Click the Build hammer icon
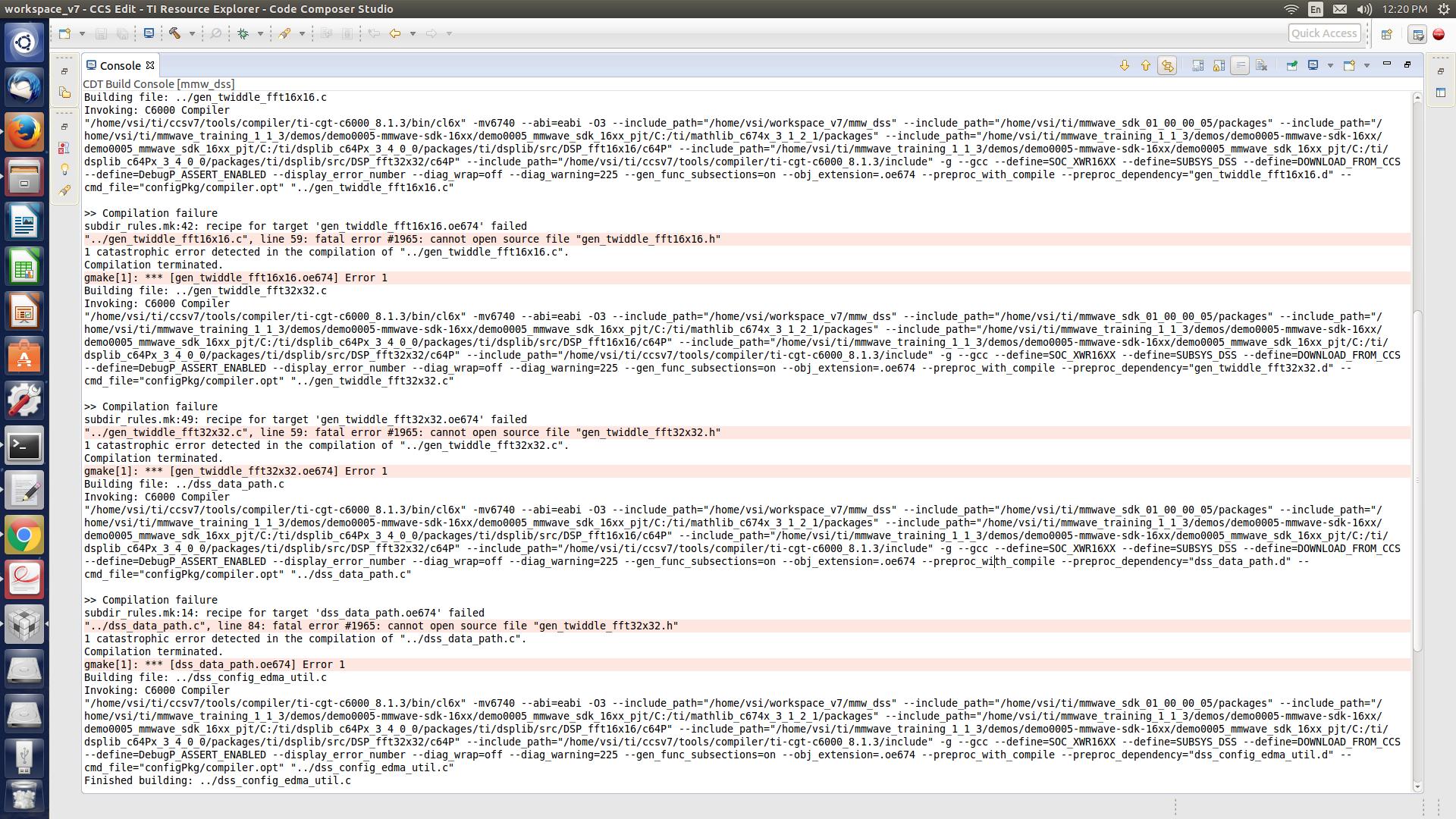This screenshot has height=819, width=1456. tap(175, 33)
